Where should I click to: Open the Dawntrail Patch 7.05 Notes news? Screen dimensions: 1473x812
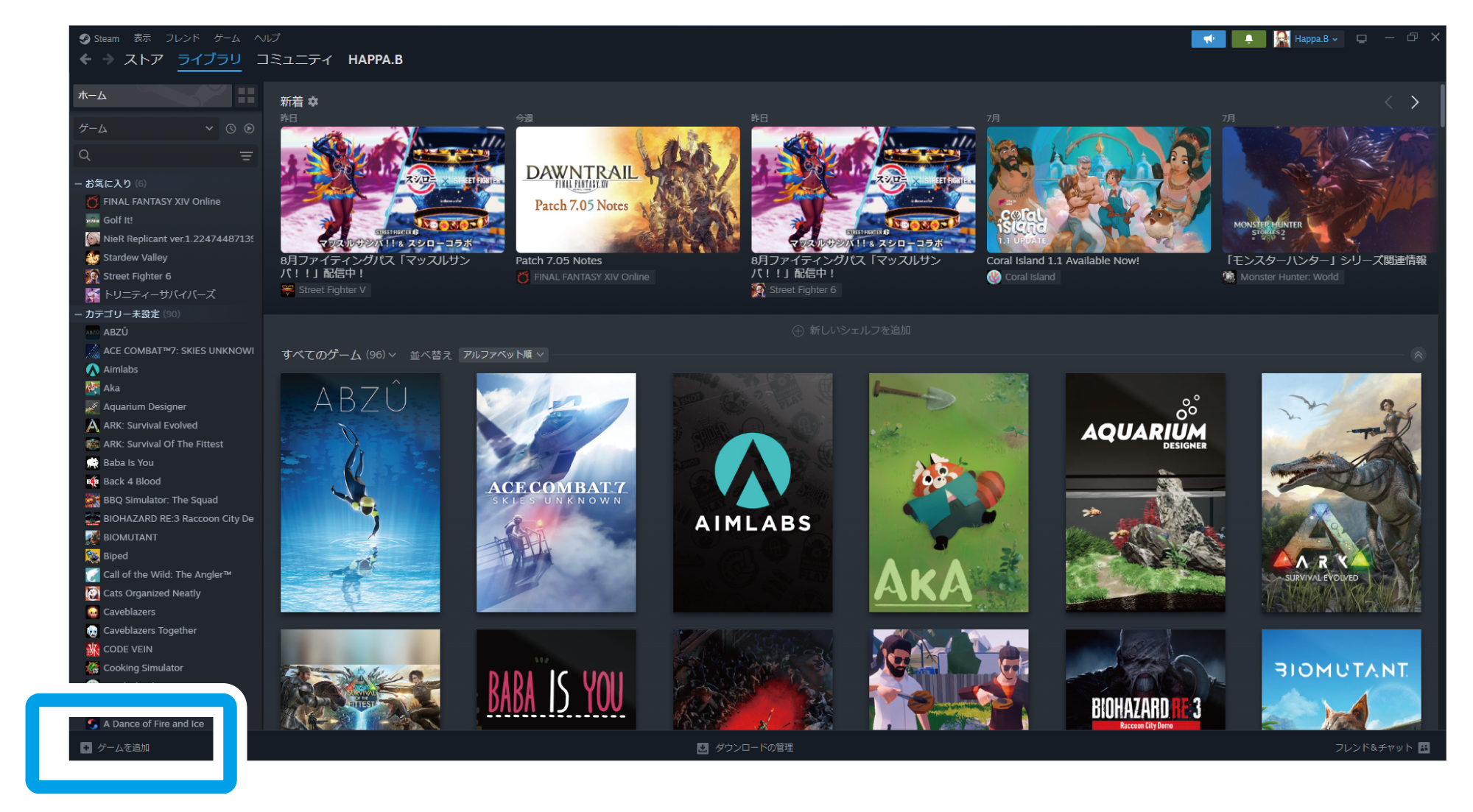pos(627,190)
